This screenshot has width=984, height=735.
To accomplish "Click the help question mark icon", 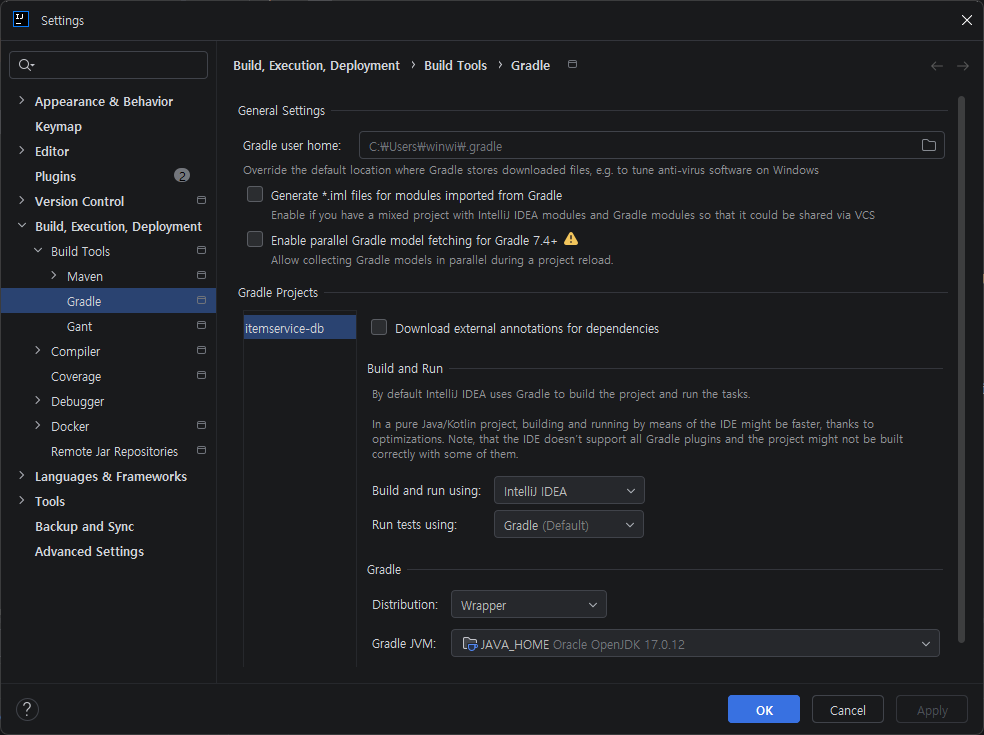I will pos(27,709).
